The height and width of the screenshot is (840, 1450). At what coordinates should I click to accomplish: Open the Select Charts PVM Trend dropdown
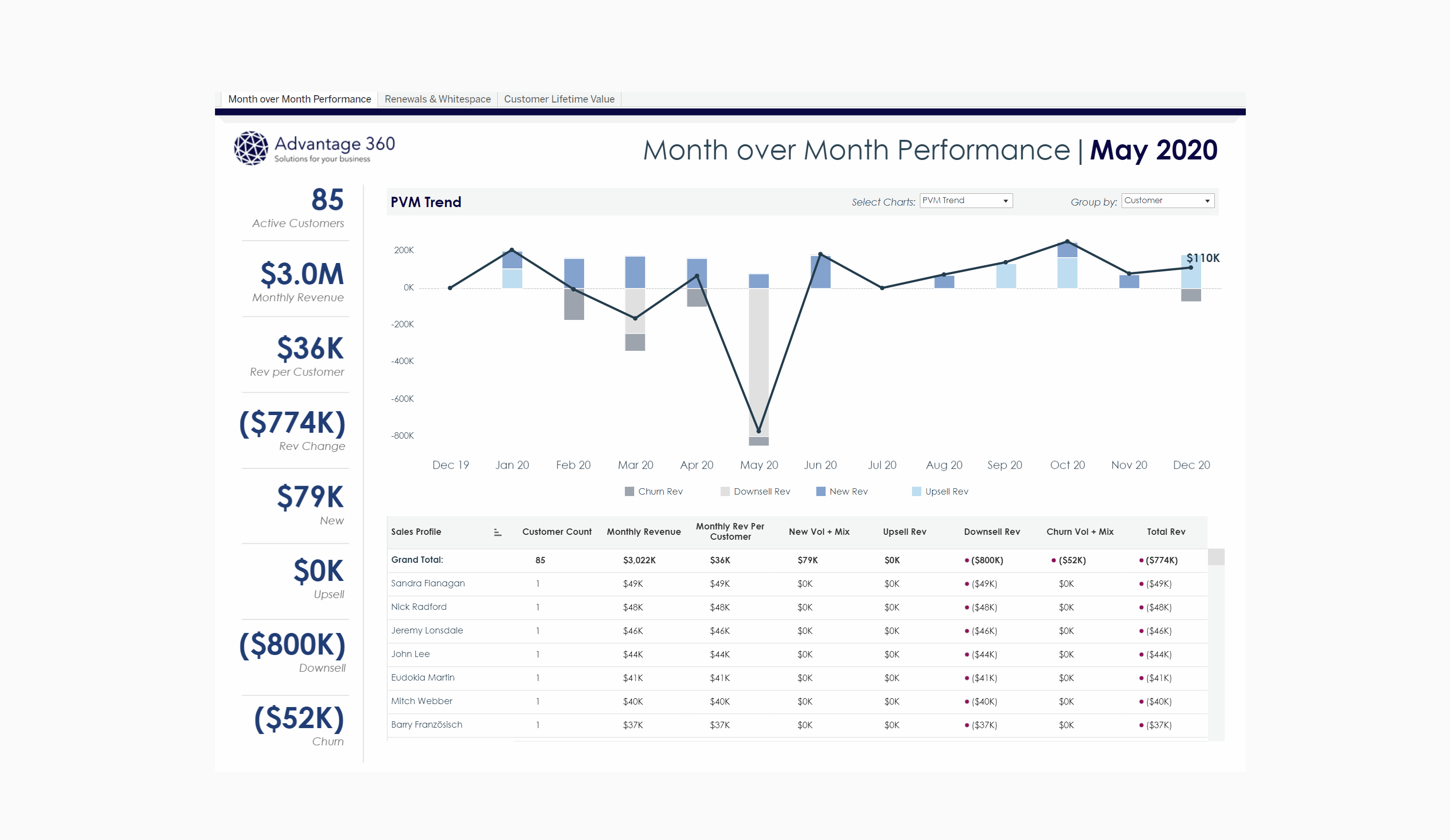(x=966, y=200)
